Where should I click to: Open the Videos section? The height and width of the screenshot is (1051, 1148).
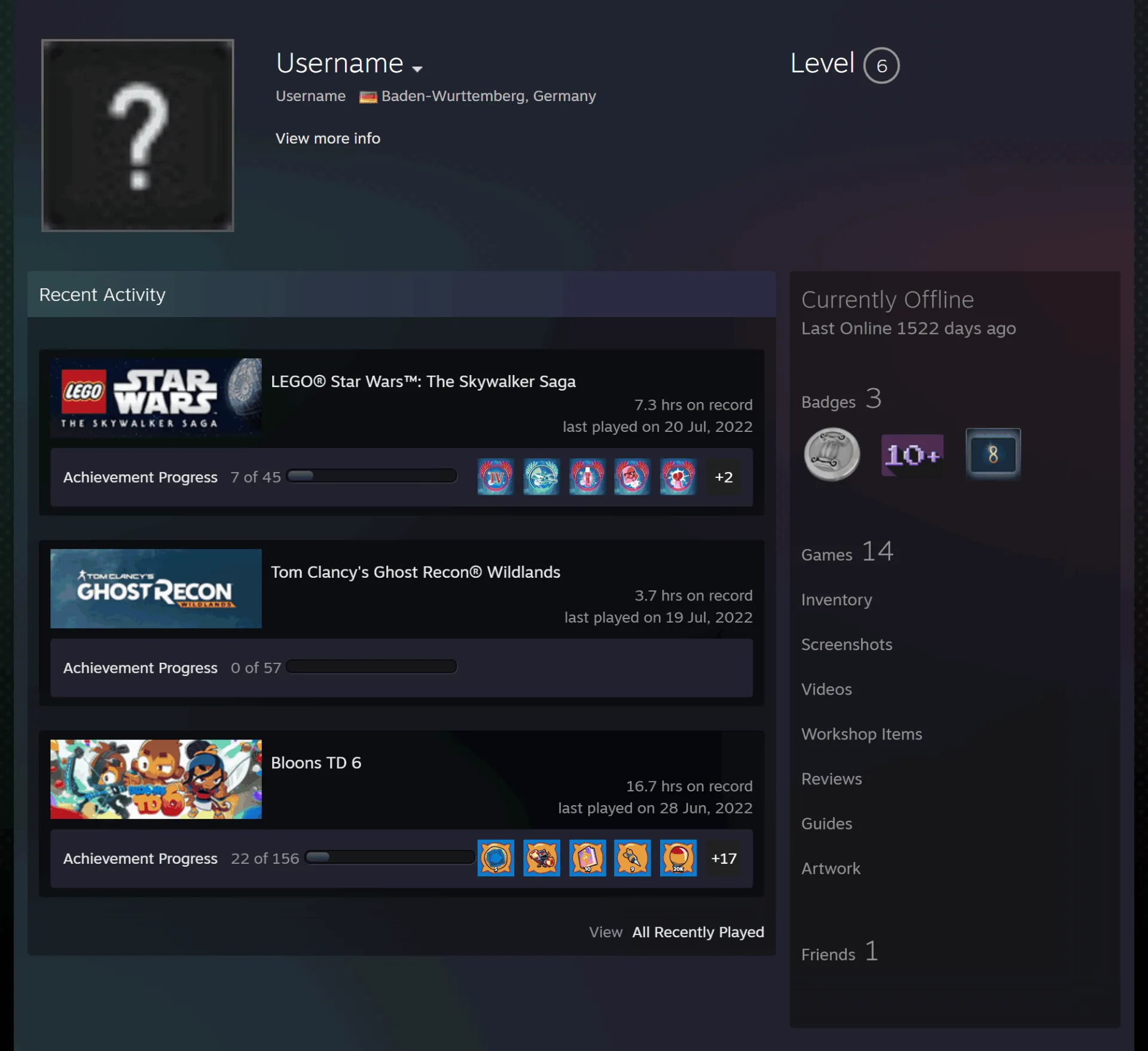(826, 690)
